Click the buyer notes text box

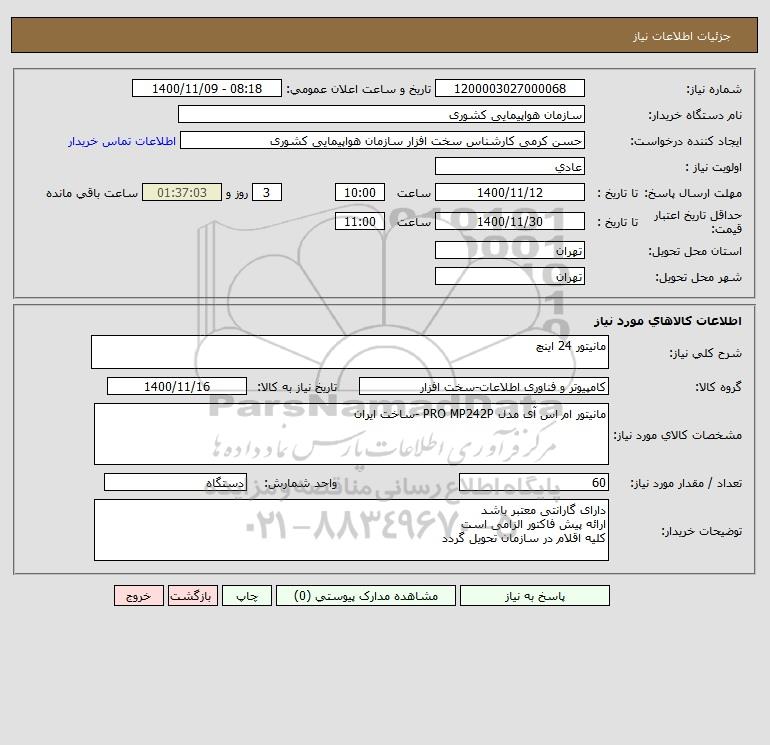point(351,530)
